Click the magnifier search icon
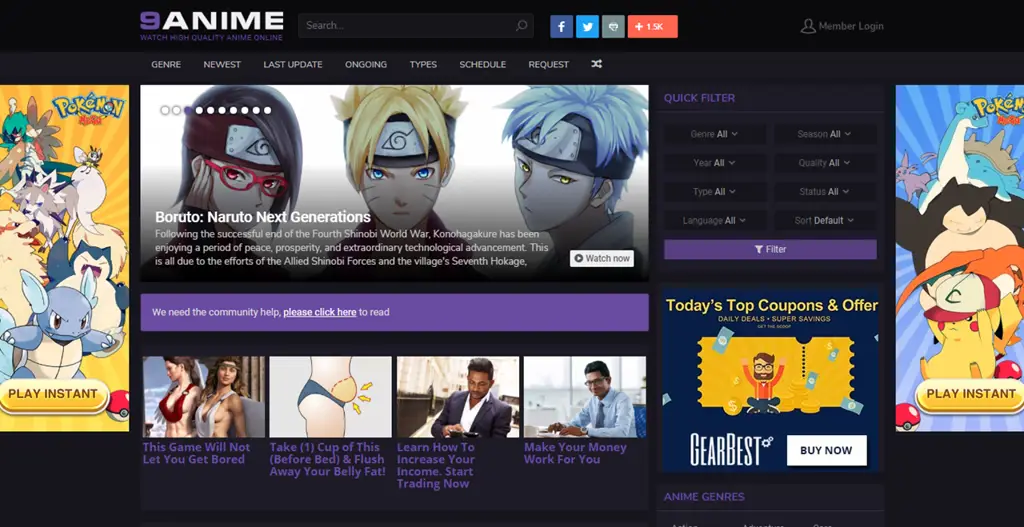 pos(521,25)
